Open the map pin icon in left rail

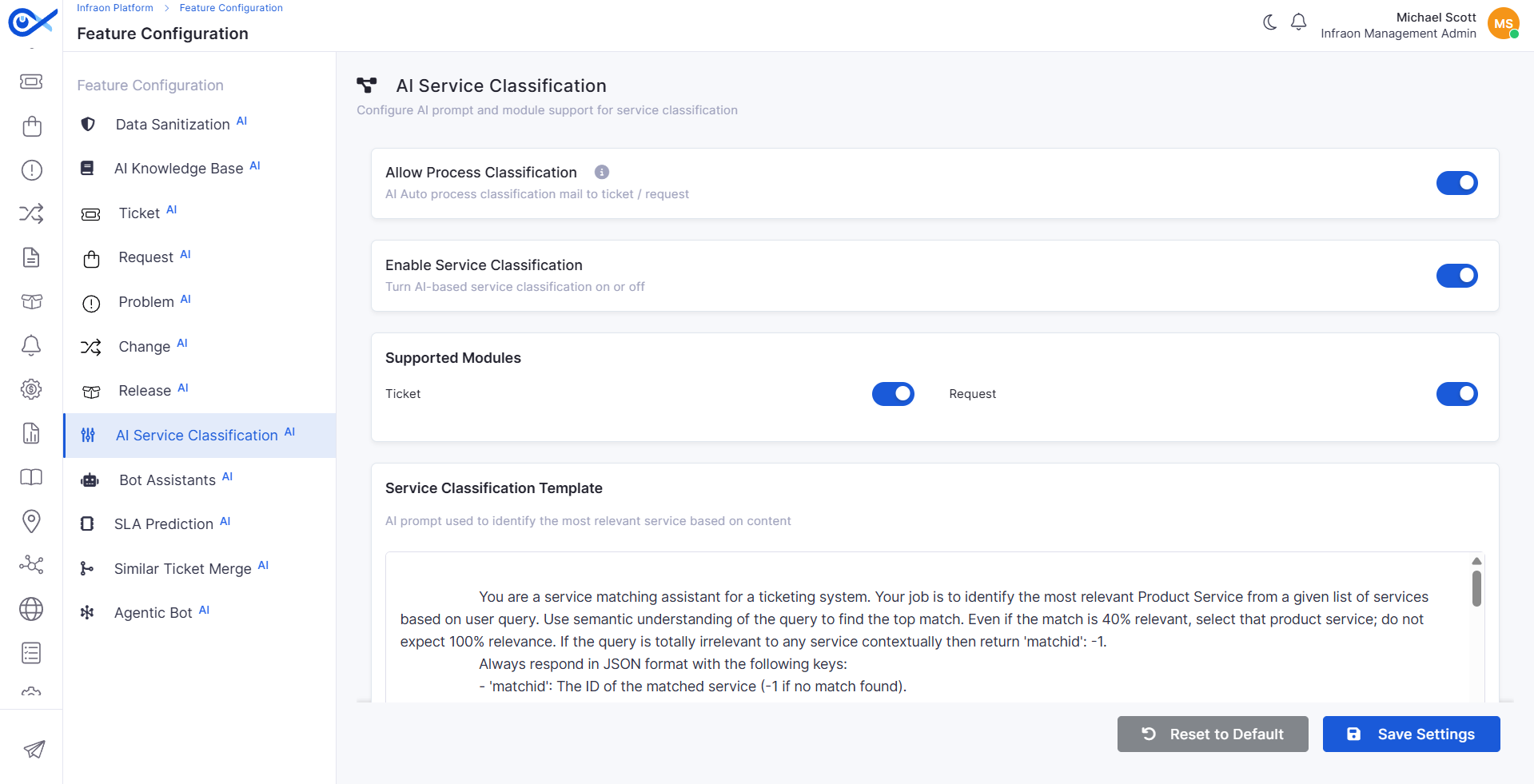coord(31,521)
